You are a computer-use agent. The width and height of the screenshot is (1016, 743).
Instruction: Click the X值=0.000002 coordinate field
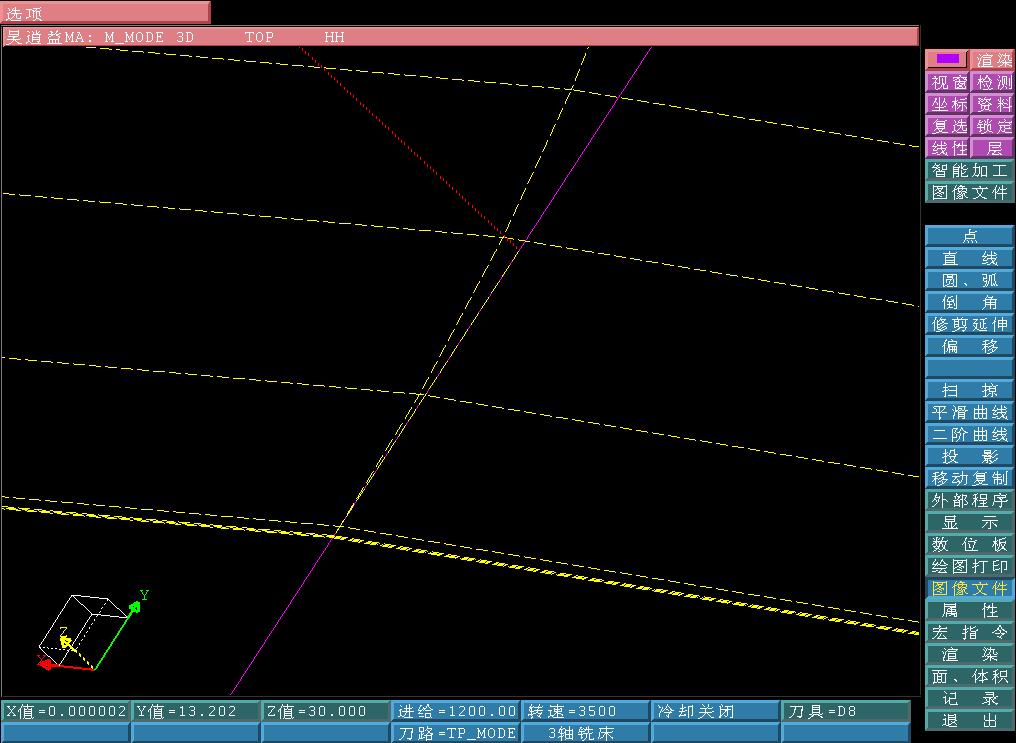click(65, 711)
